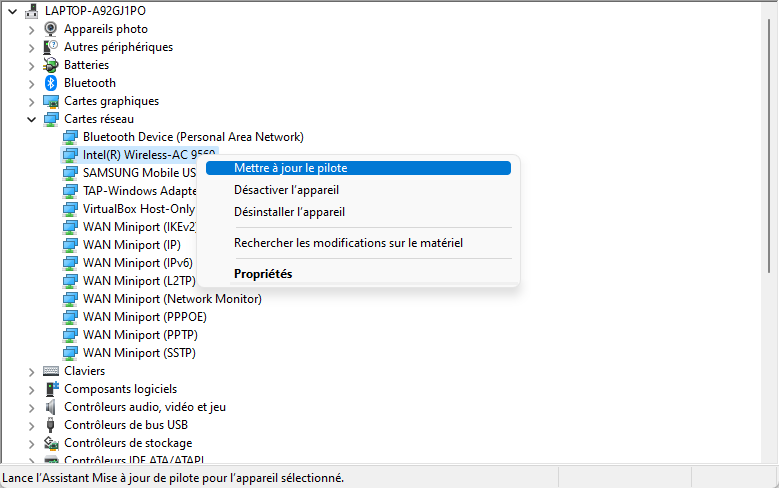The width and height of the screenshot is (779, 488).
Task: Click the Appareils photo webcam icon
Action: 50,29
